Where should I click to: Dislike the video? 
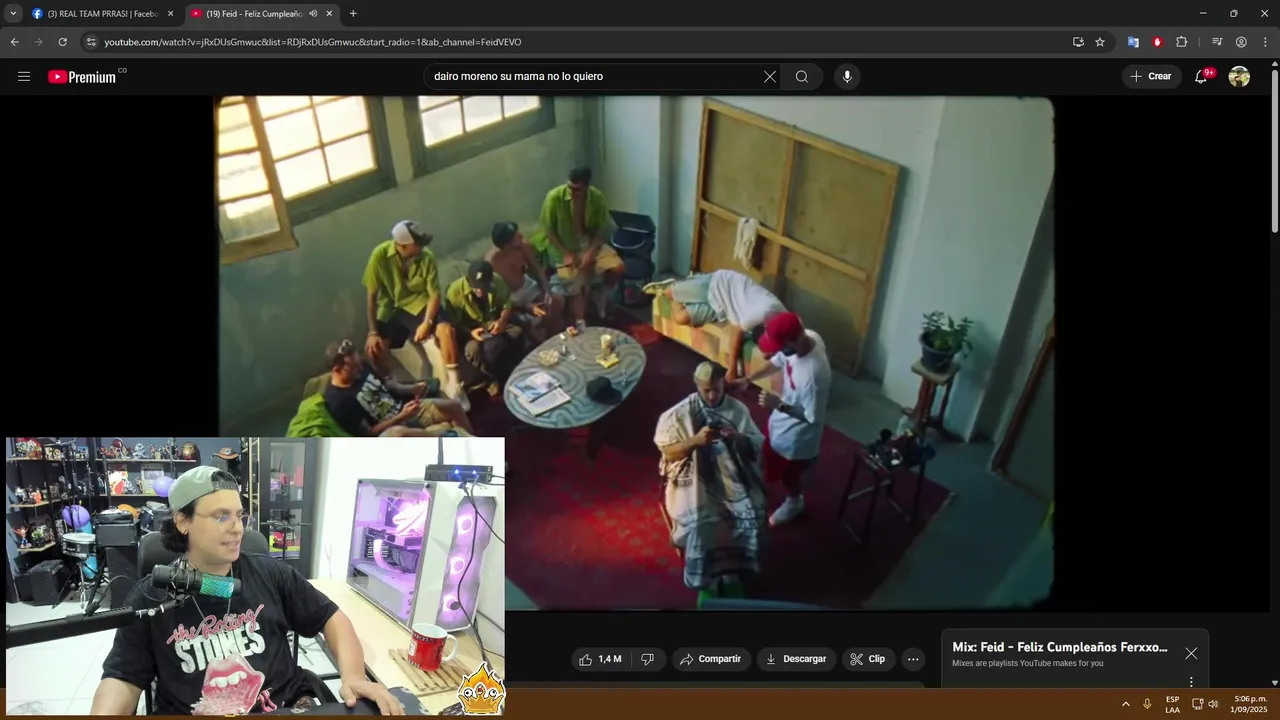tap(647, 659)
